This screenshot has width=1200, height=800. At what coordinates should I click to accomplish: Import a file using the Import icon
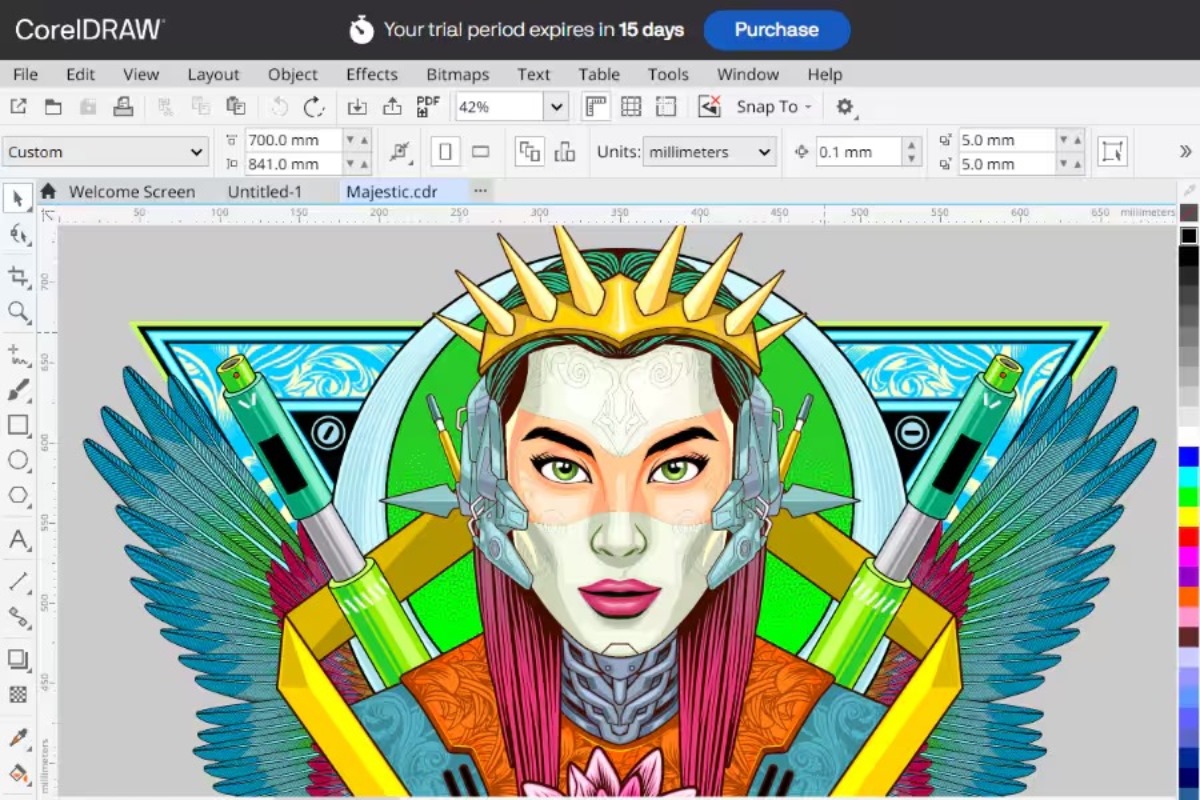[359, 106]
